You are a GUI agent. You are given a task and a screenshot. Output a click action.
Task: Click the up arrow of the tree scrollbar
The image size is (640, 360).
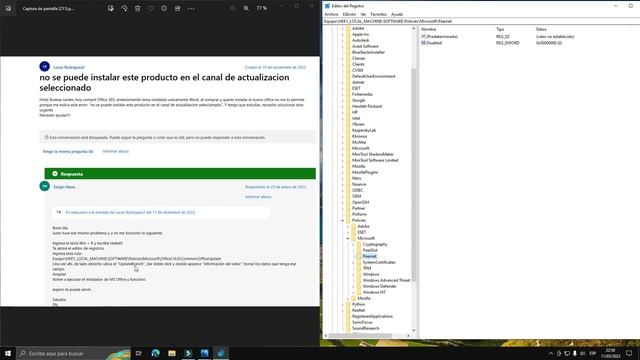pyautogui.click(x=414, y=29)
